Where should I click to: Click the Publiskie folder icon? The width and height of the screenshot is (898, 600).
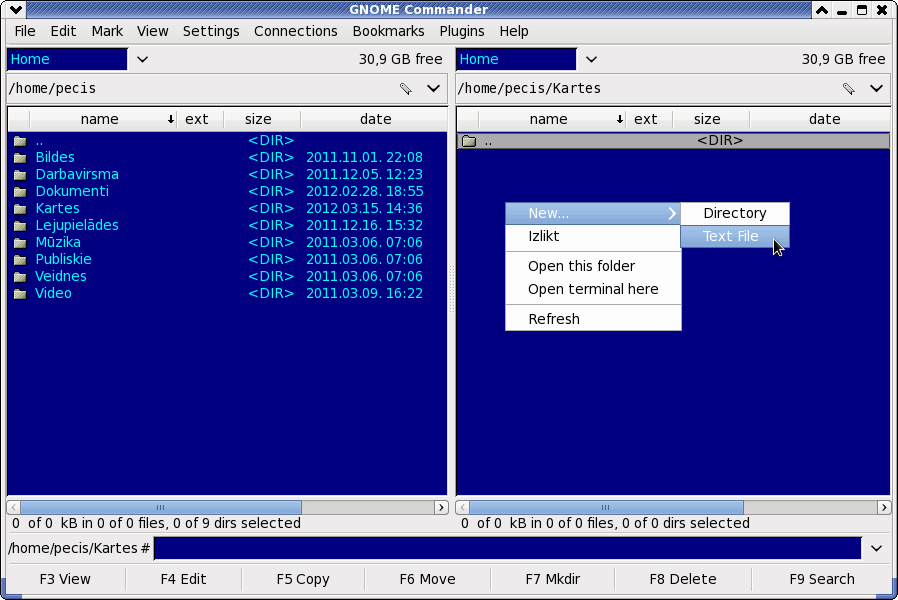tap(20, 259)
